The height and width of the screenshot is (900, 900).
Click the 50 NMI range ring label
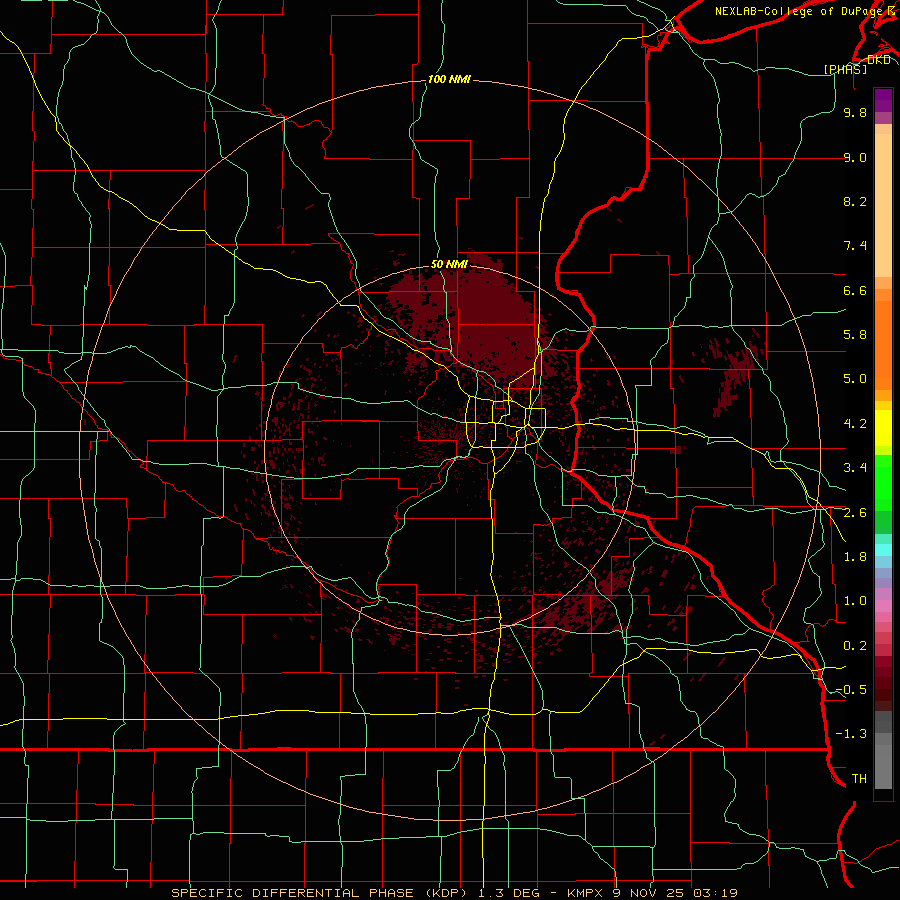[449, 264]
